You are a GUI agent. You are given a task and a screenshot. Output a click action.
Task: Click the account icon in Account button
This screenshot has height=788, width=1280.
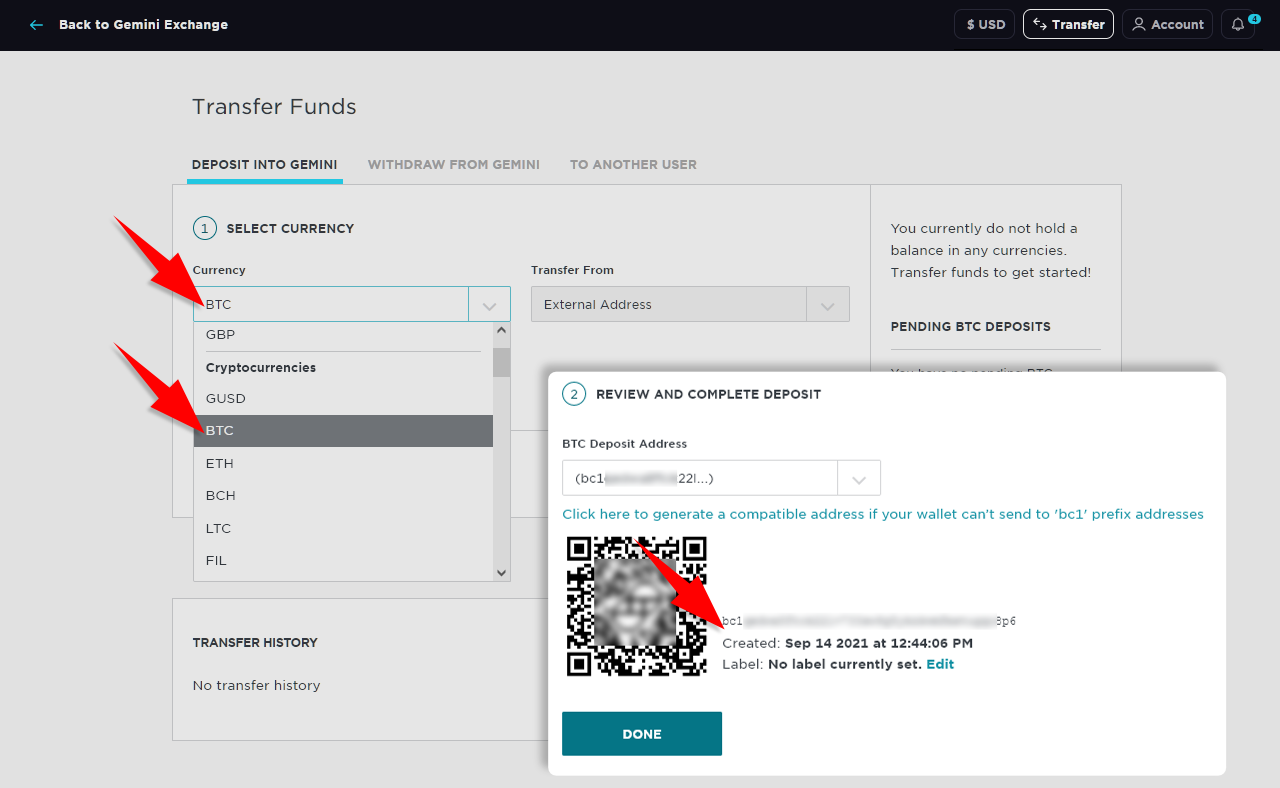tap(1139, 25)
